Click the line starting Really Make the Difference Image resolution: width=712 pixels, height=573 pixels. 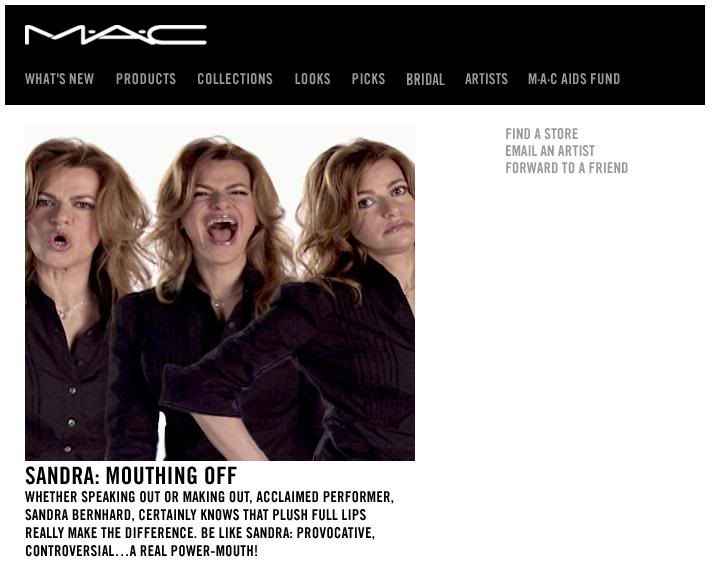tap(200, 533)
